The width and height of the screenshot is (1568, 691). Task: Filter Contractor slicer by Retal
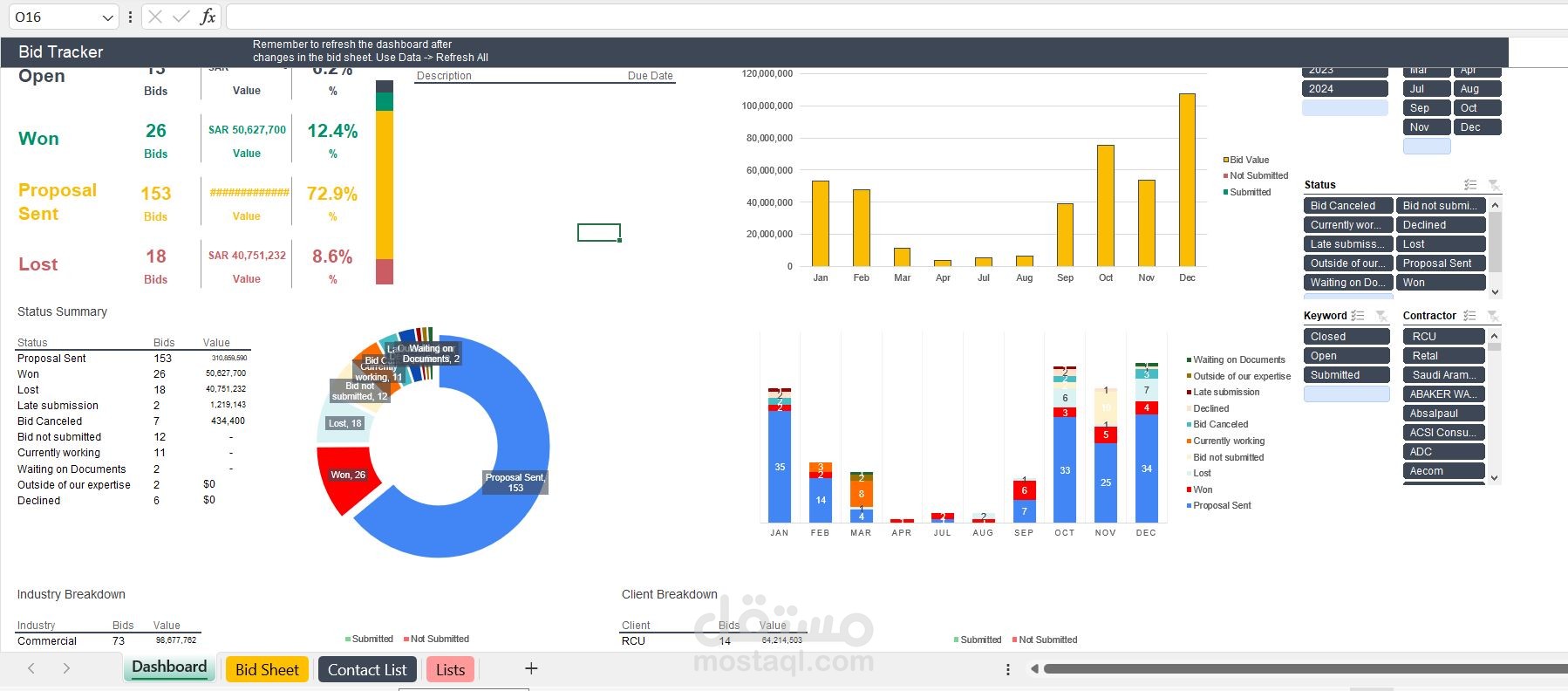point(1444,356)
